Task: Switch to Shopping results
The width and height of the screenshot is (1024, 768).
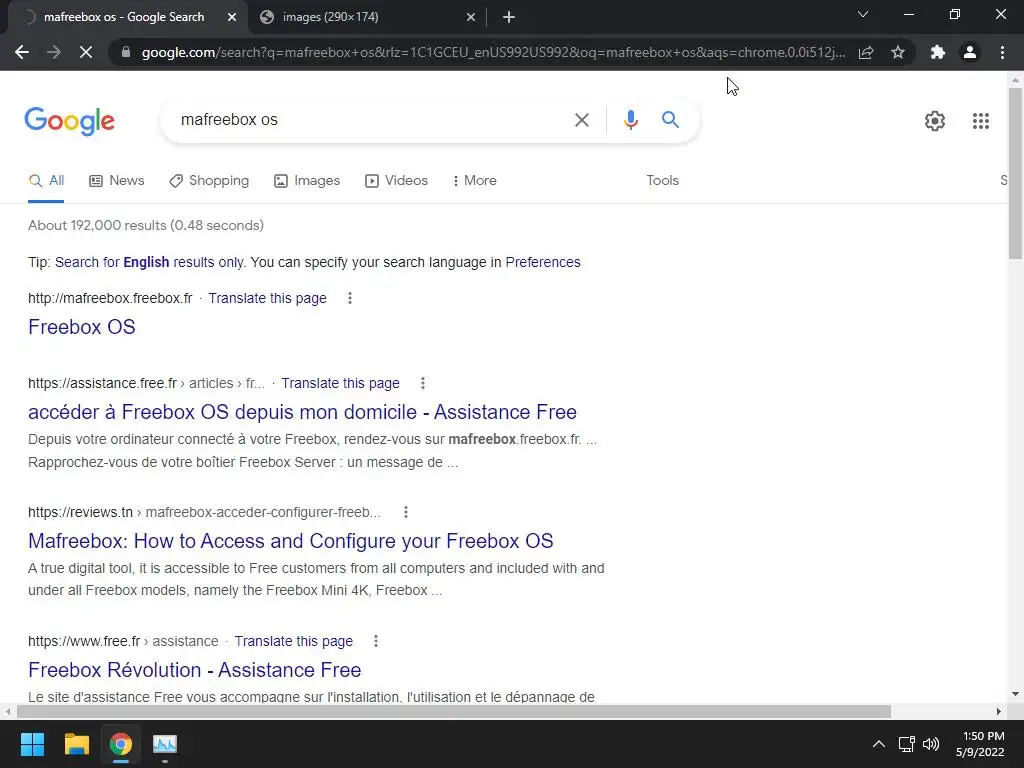Action: (209, 181)
